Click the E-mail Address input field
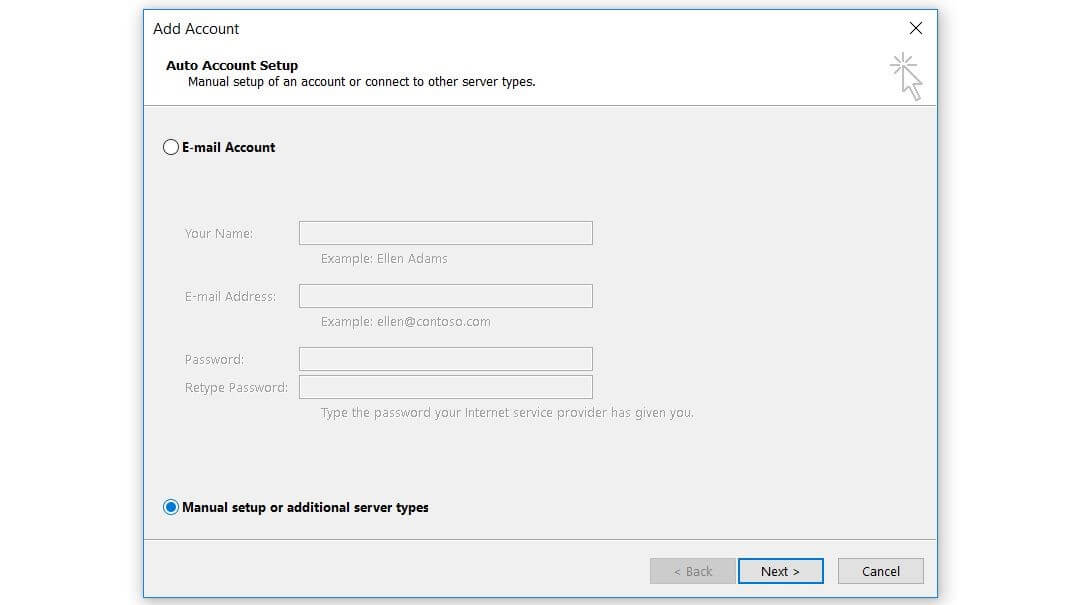 point(445,296)
